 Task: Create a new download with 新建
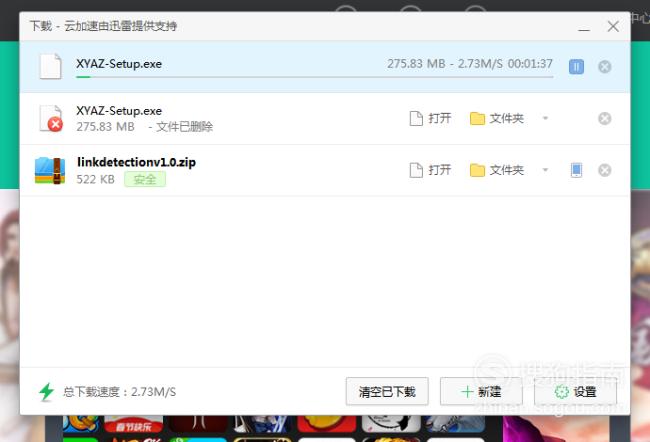481,391
